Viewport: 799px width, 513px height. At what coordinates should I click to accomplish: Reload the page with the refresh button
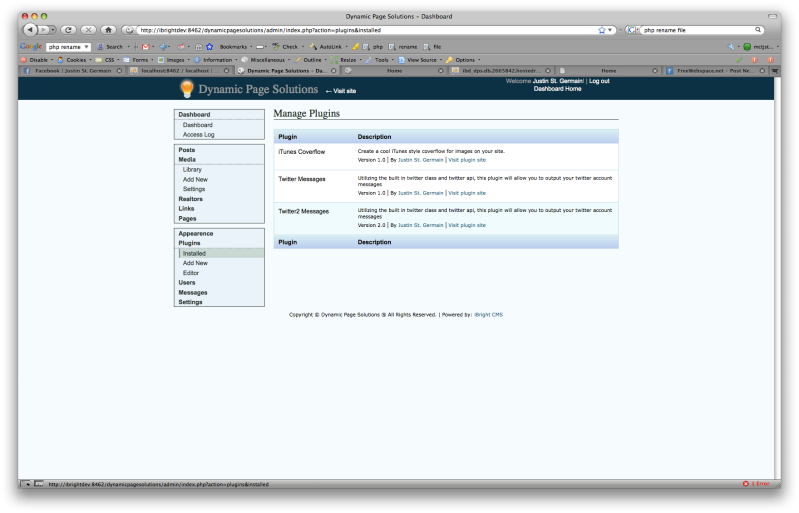[69, 30]
